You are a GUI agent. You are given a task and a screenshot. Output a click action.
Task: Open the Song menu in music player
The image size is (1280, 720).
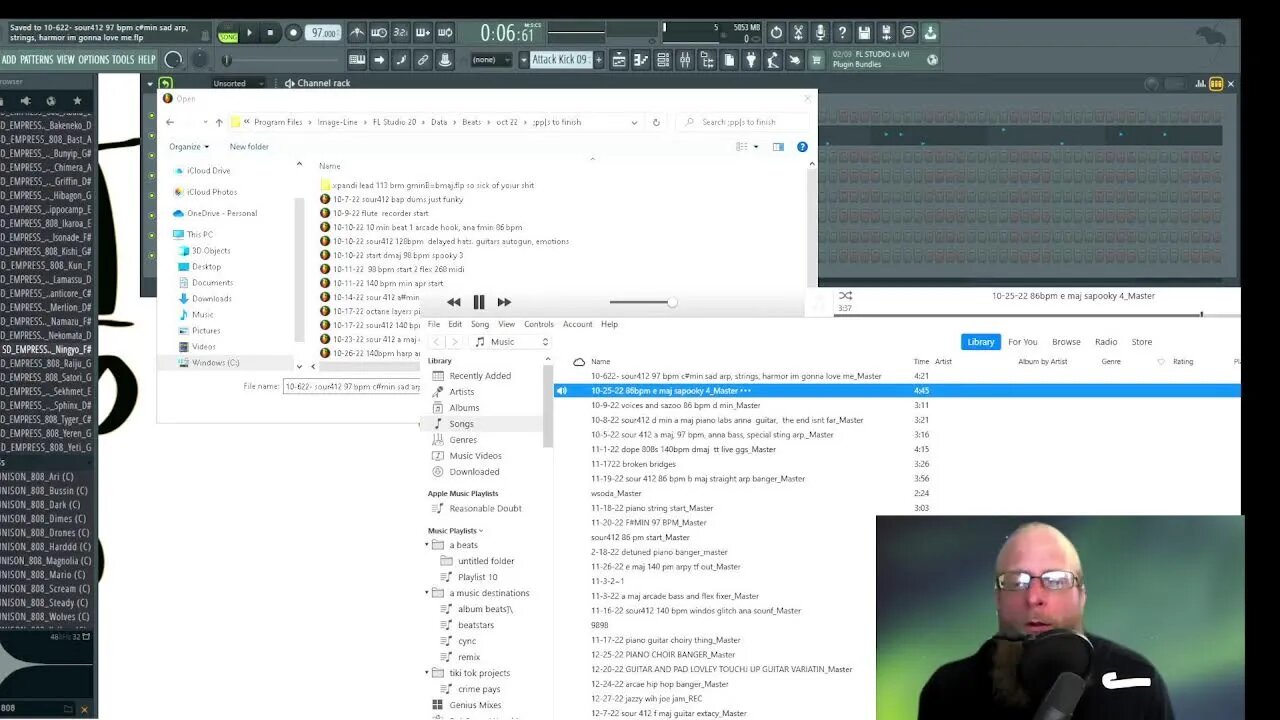[480, 324]
